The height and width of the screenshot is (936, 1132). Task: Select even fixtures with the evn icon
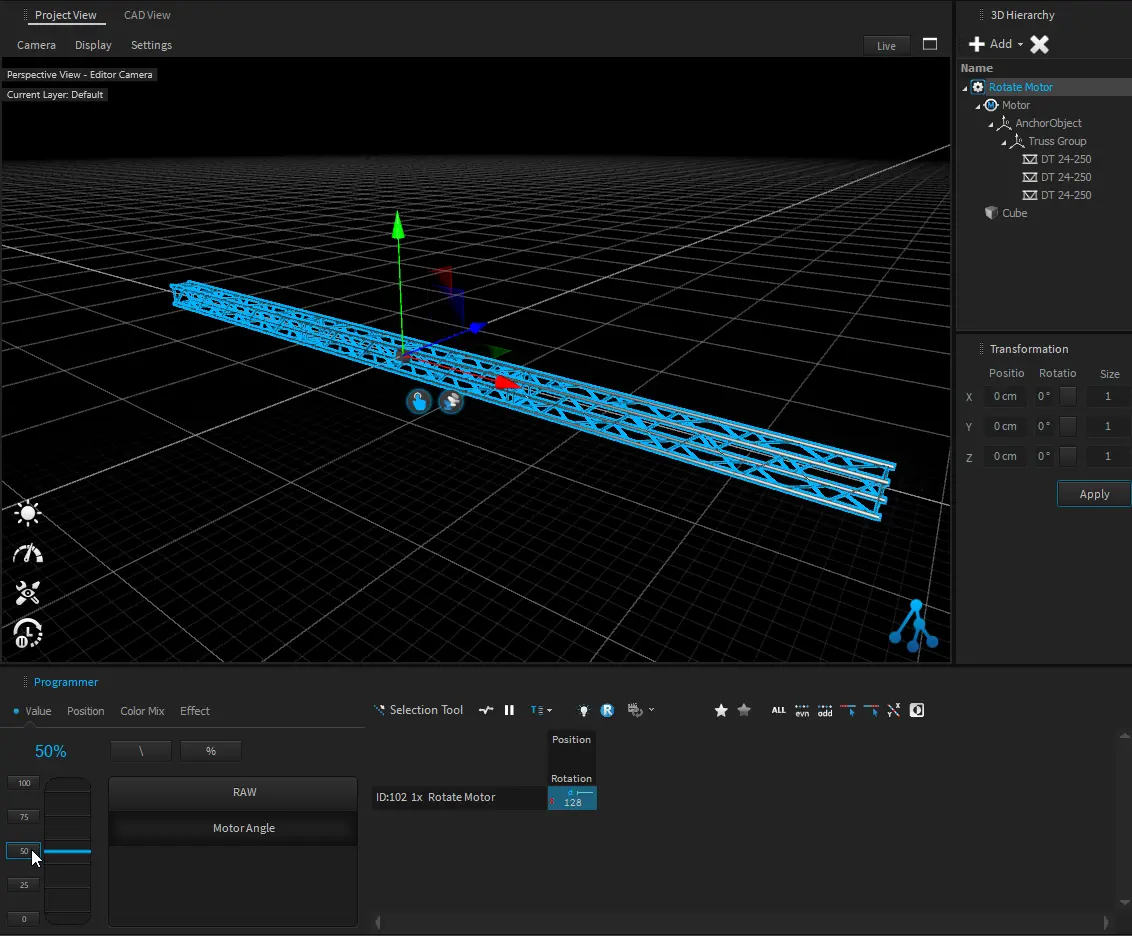[x=802, y=710]
